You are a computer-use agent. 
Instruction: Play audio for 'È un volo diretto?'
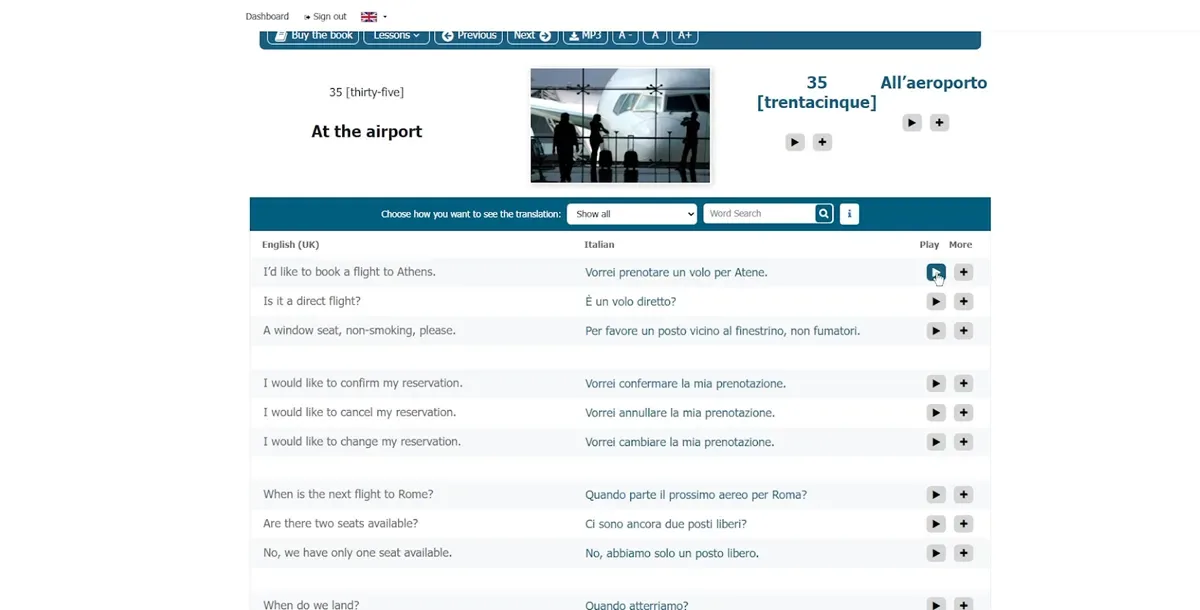click(935, 301)
